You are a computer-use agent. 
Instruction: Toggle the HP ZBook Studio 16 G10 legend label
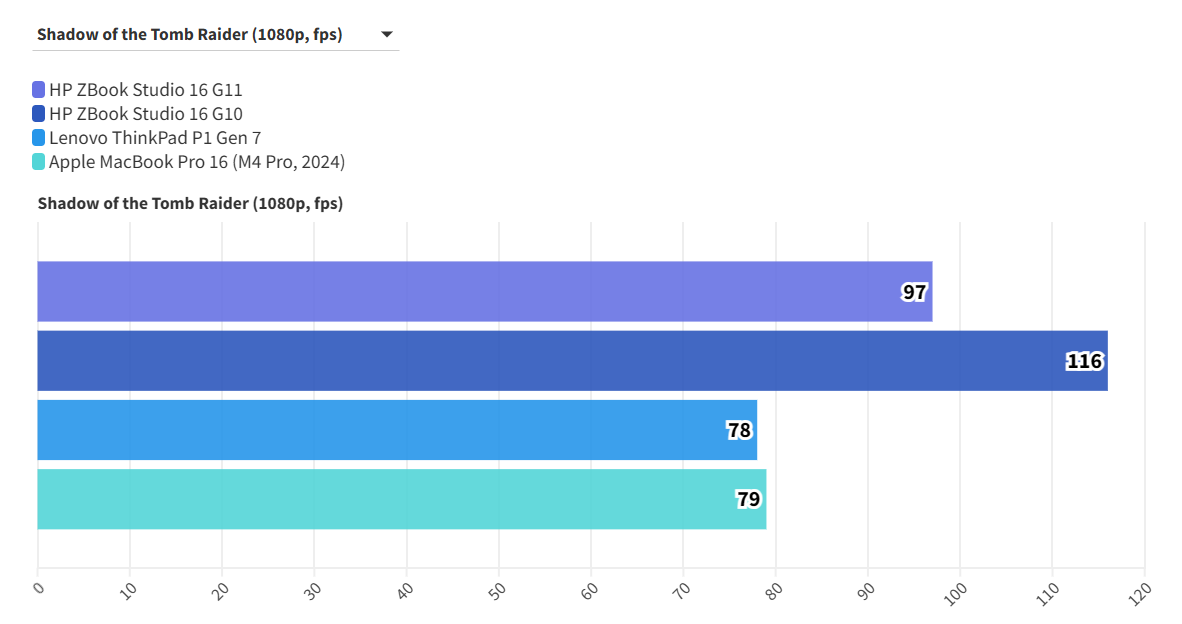(146, 114)
